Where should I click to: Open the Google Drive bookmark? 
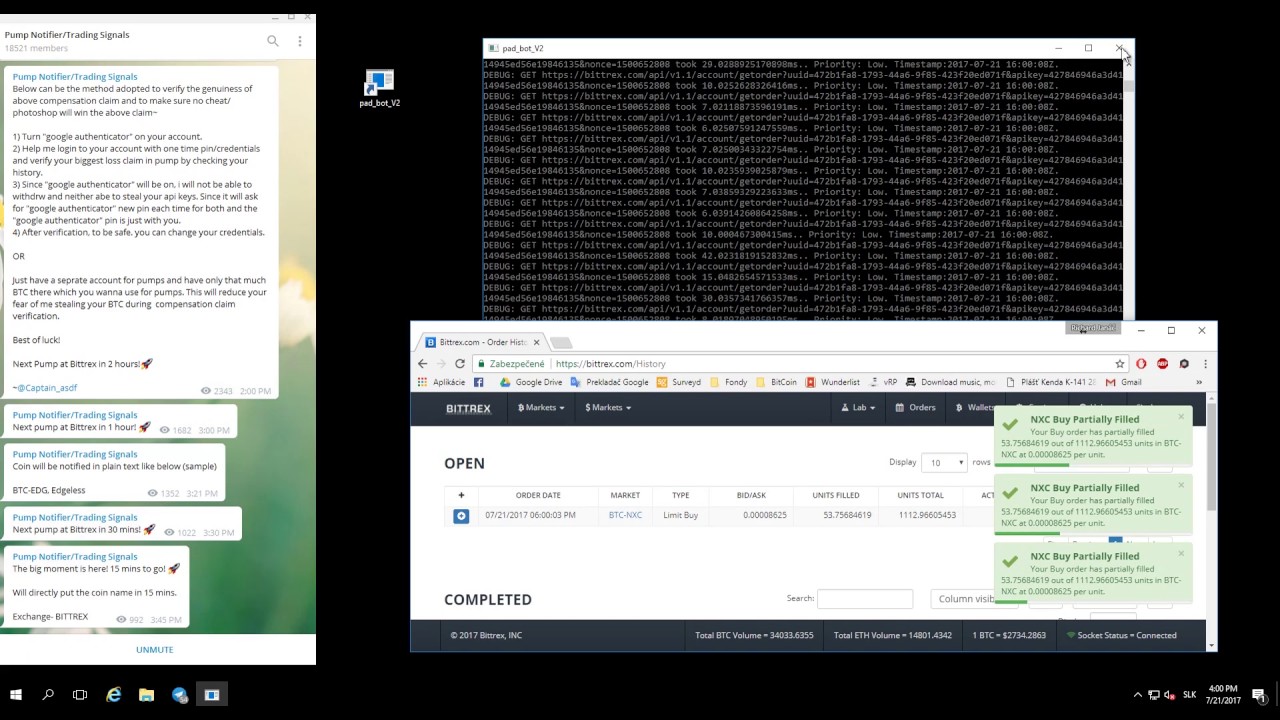tap(531, 382)
